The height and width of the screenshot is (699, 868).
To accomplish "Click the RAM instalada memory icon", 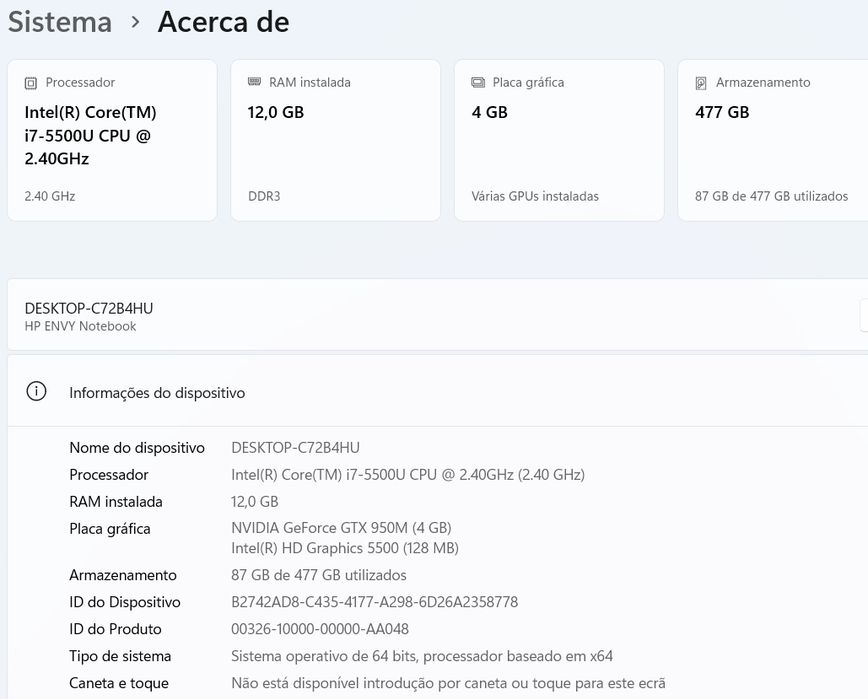I will [x=254, y=82].
